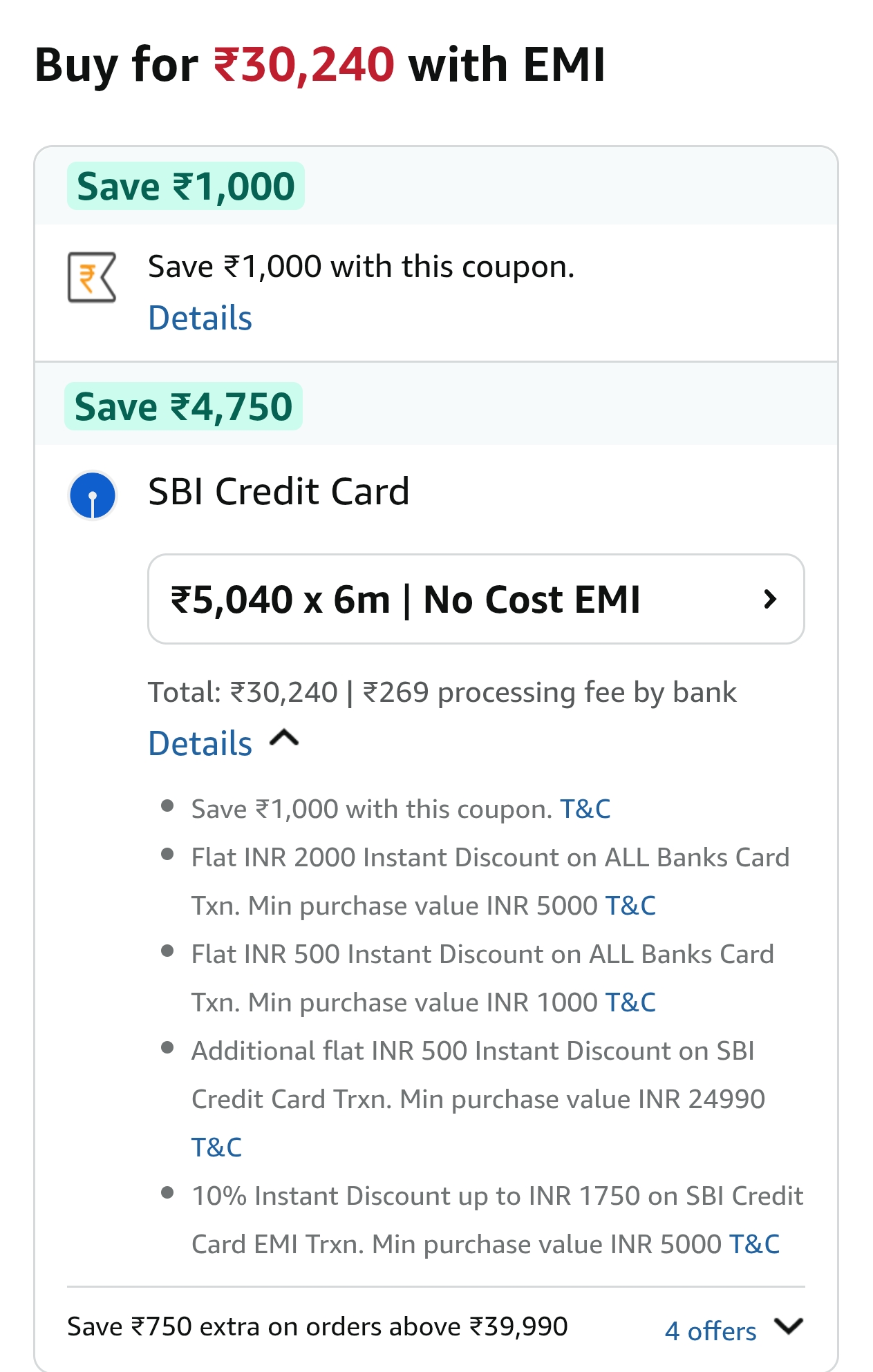Screen dimensions: 873x1372
Task: Click the SBI bank logo icon
Action: (x=92, y=495)
